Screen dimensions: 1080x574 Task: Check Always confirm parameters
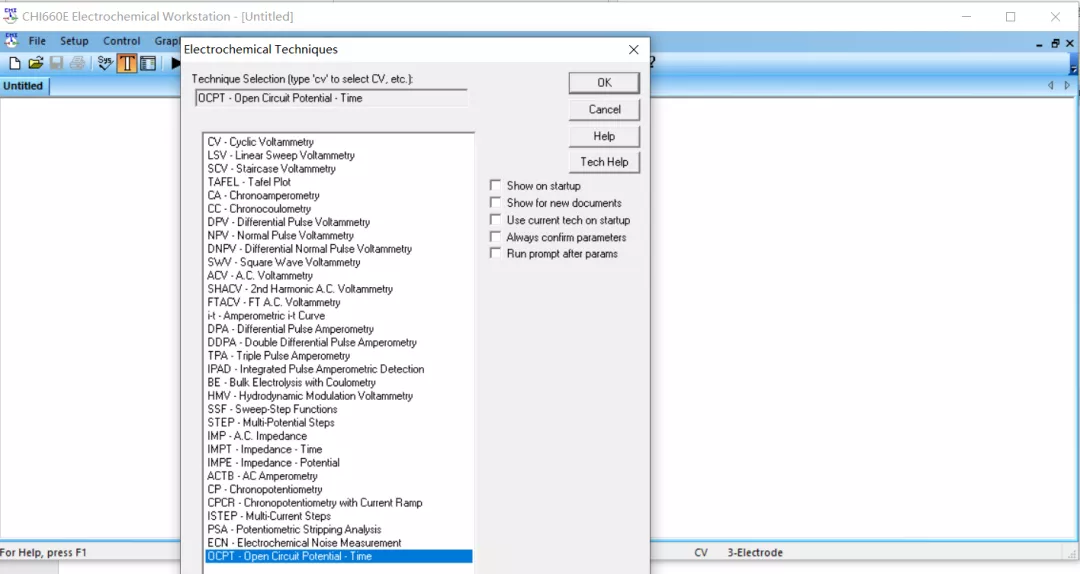click(495, 237)
